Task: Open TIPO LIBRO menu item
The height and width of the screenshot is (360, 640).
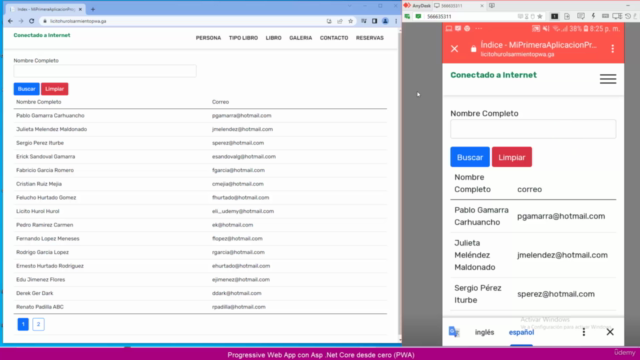Action: [243, 38]
